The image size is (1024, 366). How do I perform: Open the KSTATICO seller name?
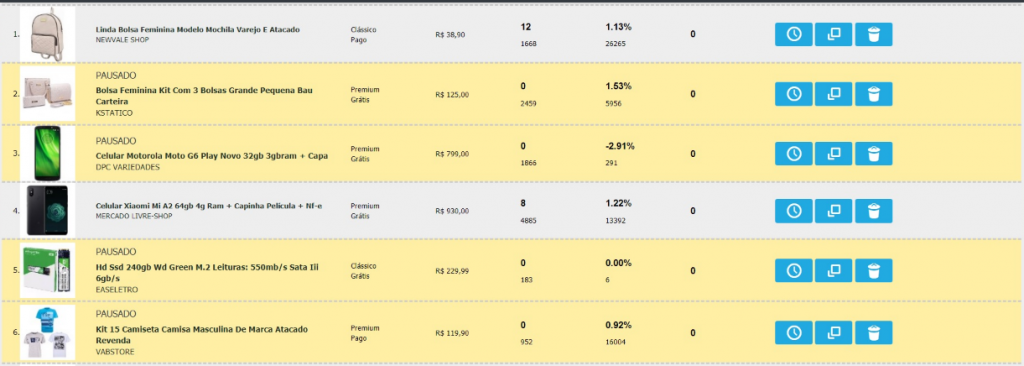114,113
